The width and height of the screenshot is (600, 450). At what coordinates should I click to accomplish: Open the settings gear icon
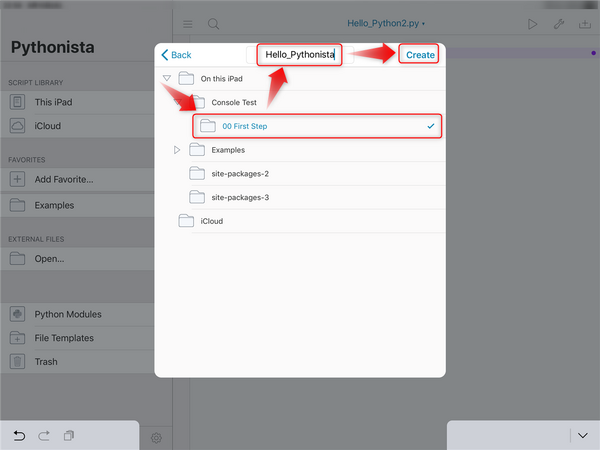coord(156,437)
